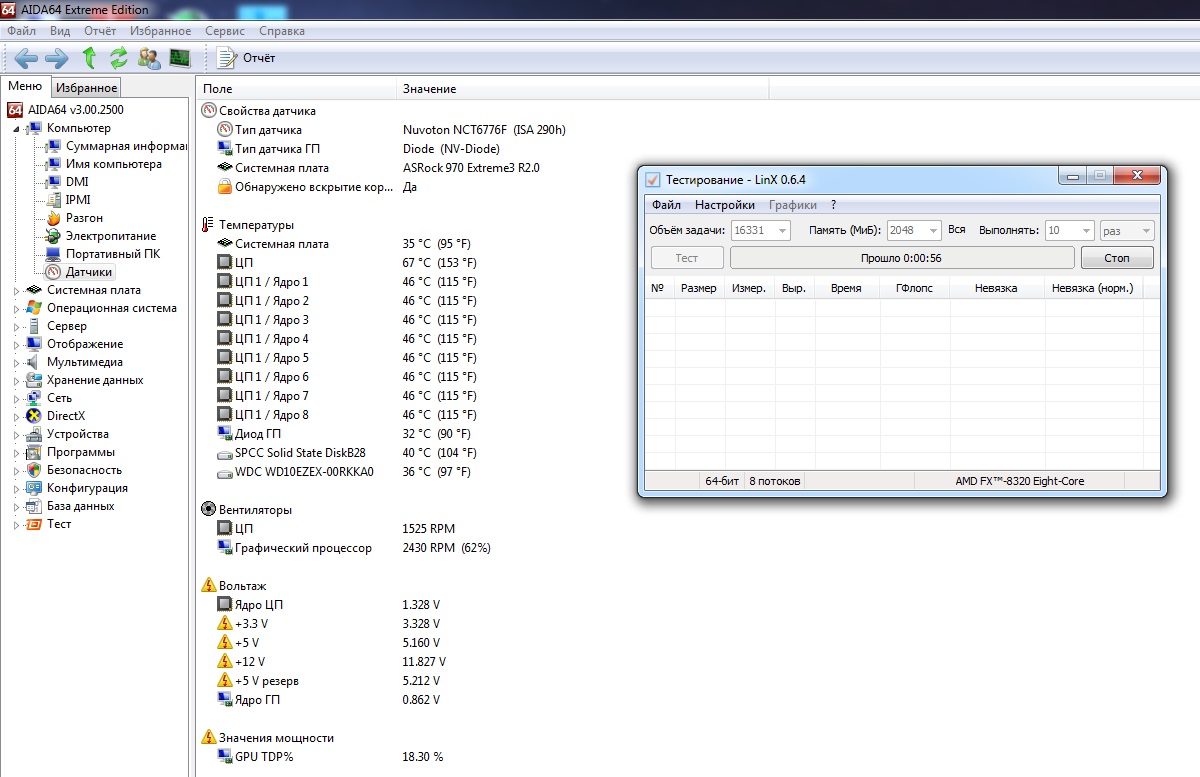This screenshot has height=777, width=1200.
Task: Switch to the Избранное tab
Action: [x=86, y=88]
